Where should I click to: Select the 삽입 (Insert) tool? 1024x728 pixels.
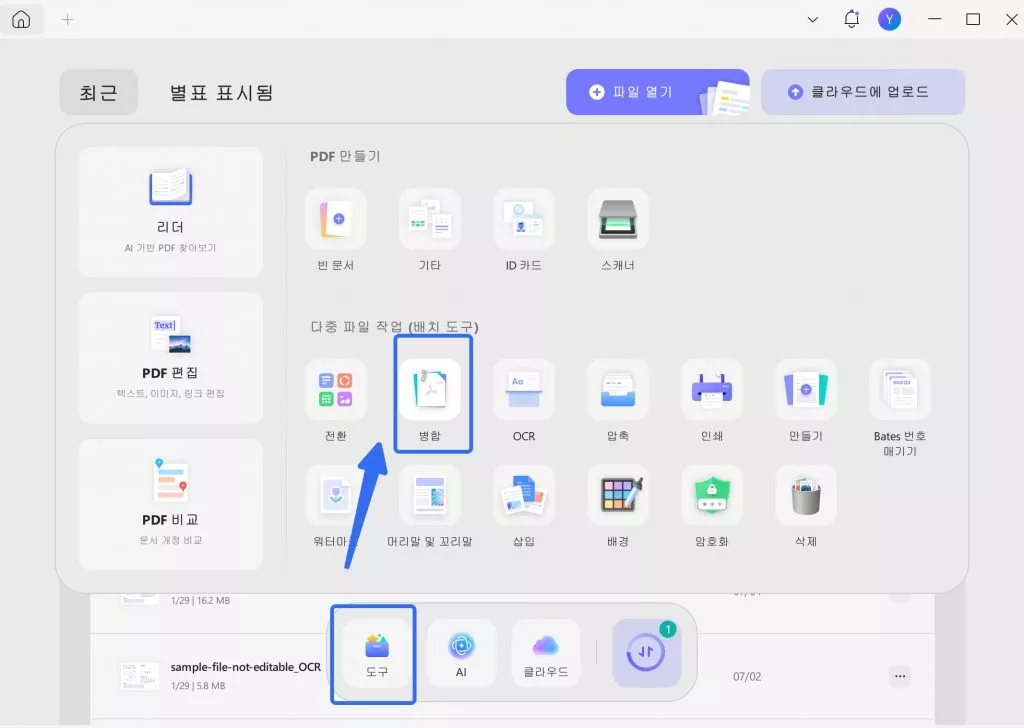click(x=524, y=497)
